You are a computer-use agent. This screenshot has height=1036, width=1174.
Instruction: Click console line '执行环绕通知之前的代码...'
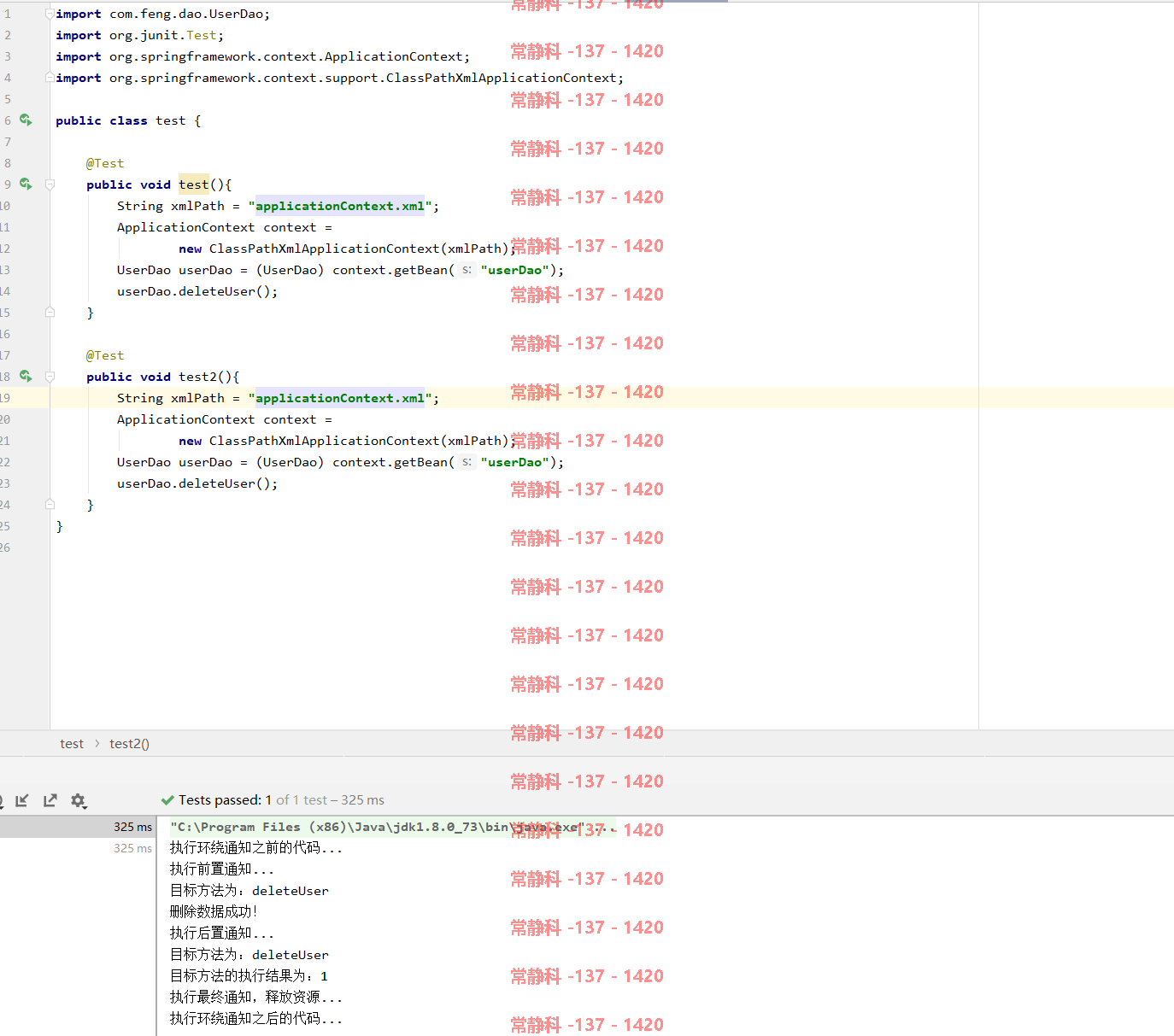click(256, 847)
